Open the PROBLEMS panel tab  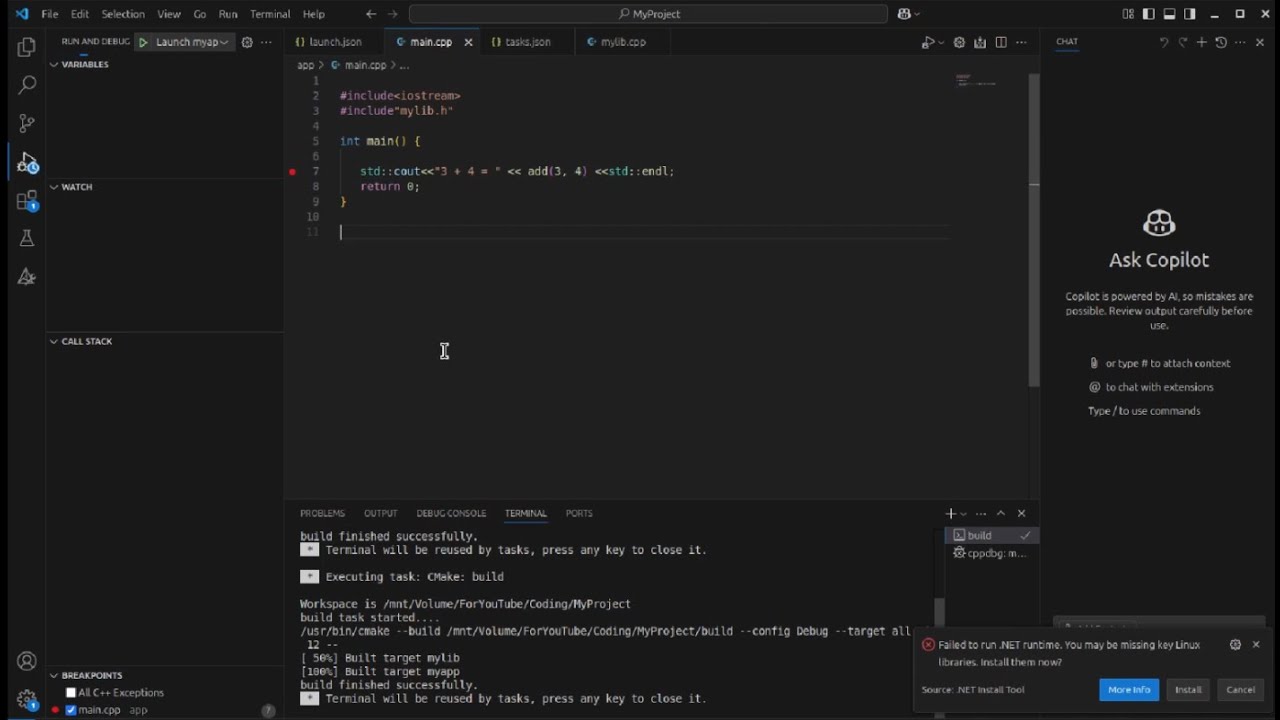point(322,513)
